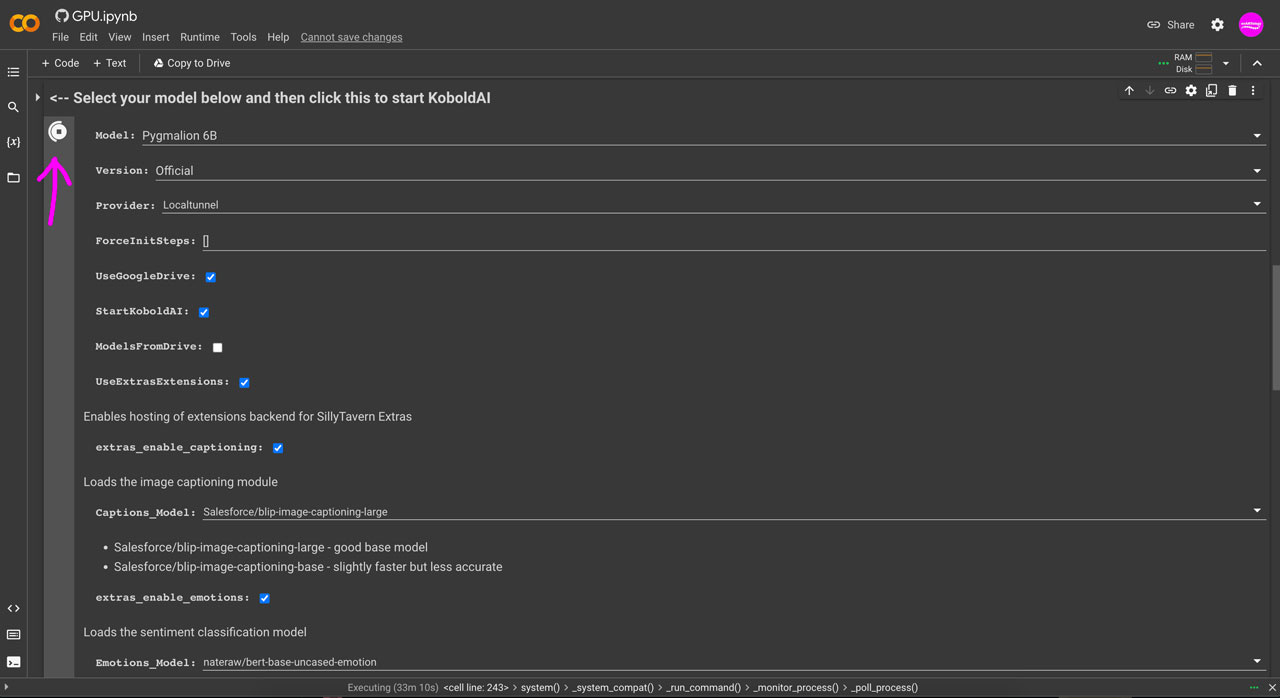Open the Emotions_Model dropdown
Screen dimensions: 1280x698
click(734, 661)
